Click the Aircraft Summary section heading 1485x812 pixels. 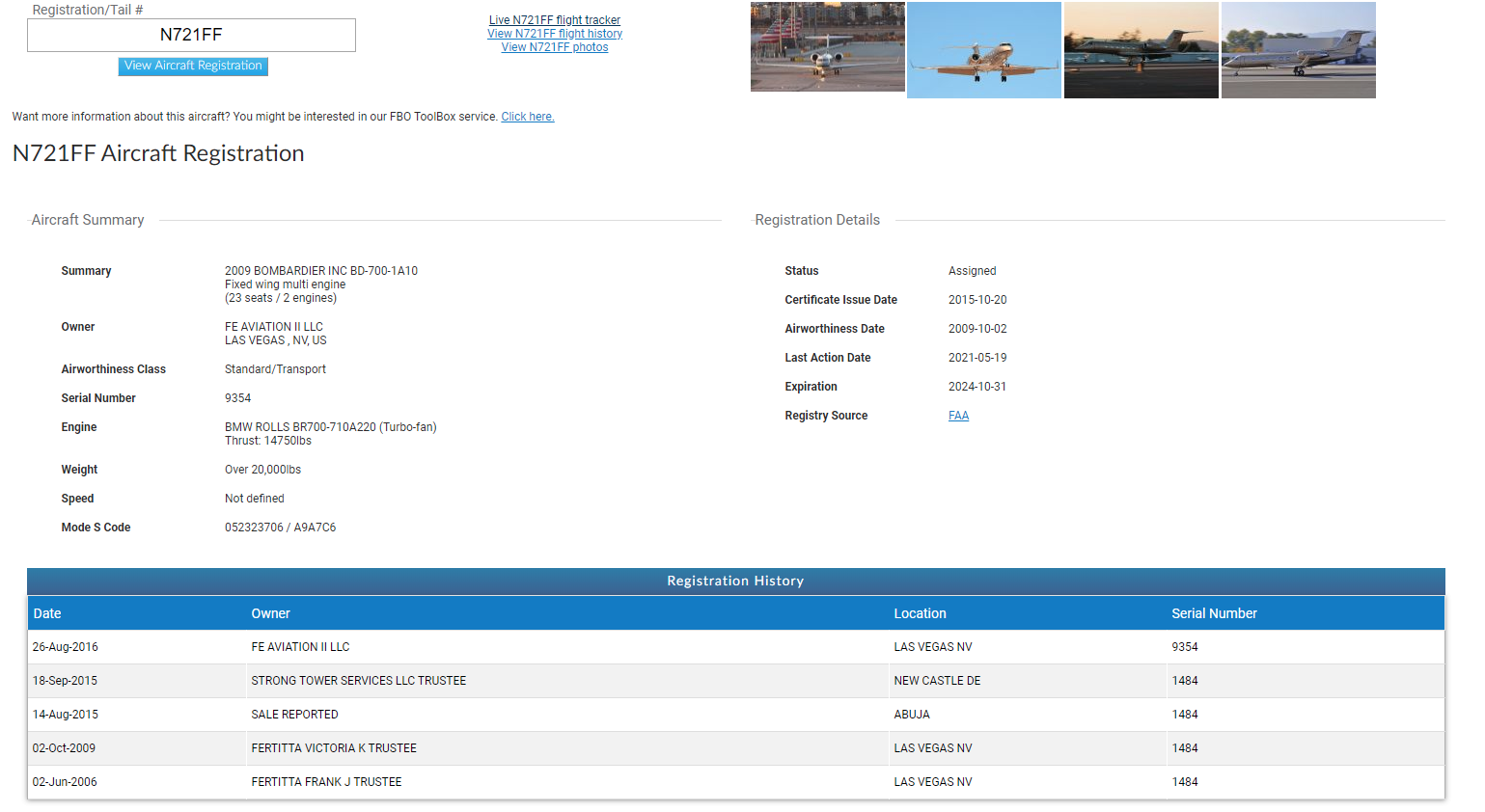coord(88,220)
